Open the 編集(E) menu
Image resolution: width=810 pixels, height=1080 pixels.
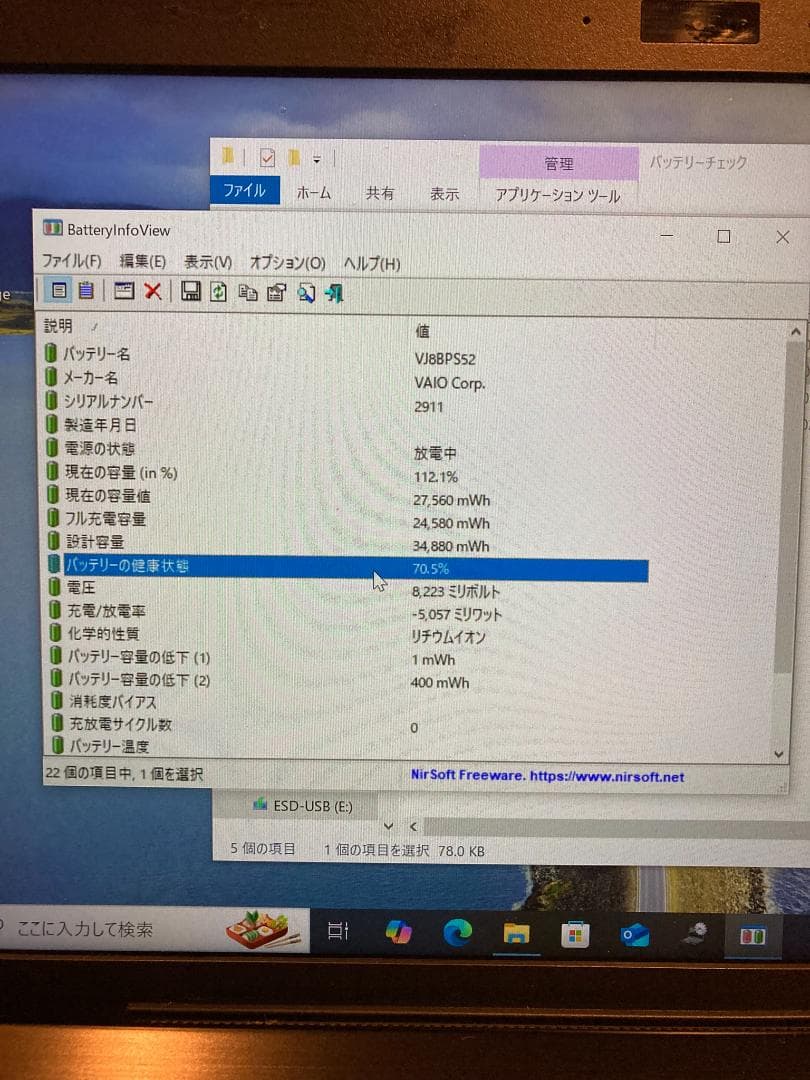pyautogui.click(x=143, y=262)
